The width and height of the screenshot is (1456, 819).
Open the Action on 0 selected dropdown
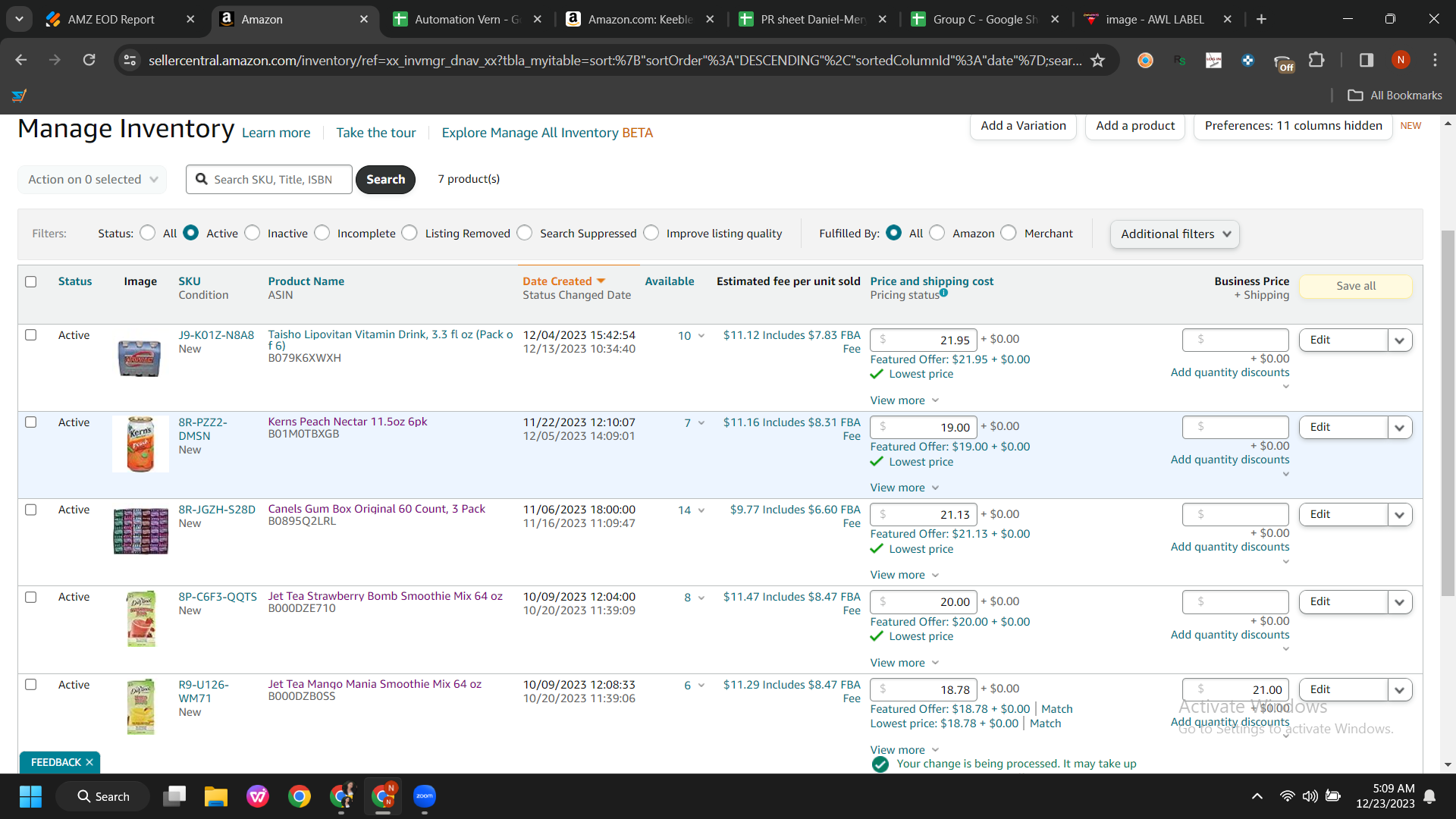pyautogui.click(x=93, y=180)
